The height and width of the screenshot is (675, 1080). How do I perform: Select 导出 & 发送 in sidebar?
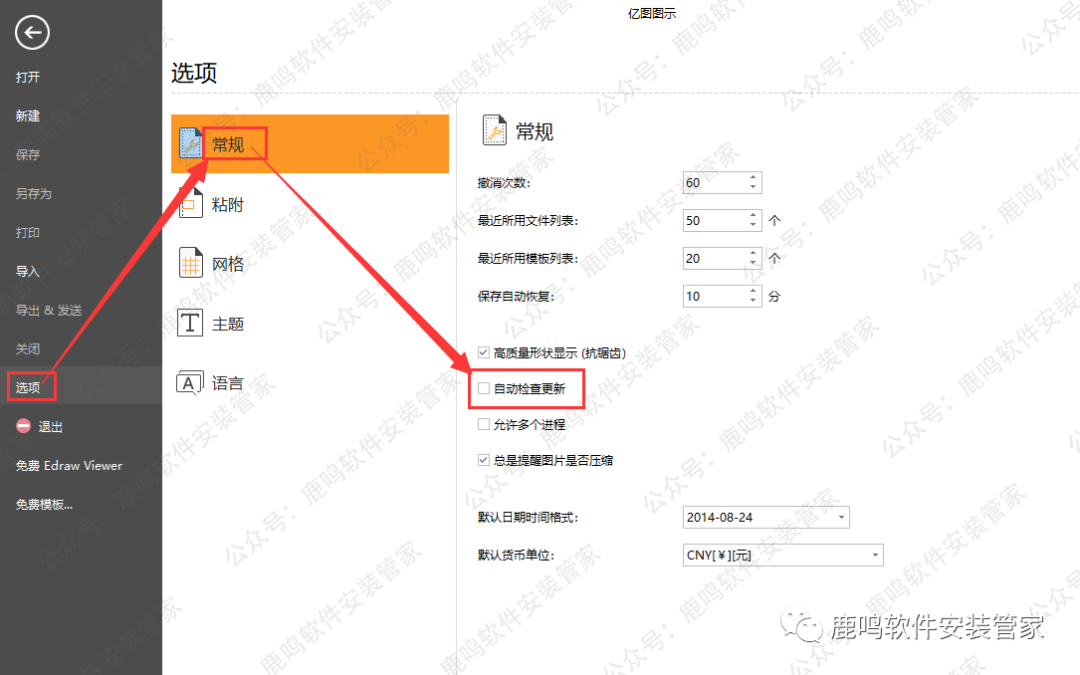(48, 310)
